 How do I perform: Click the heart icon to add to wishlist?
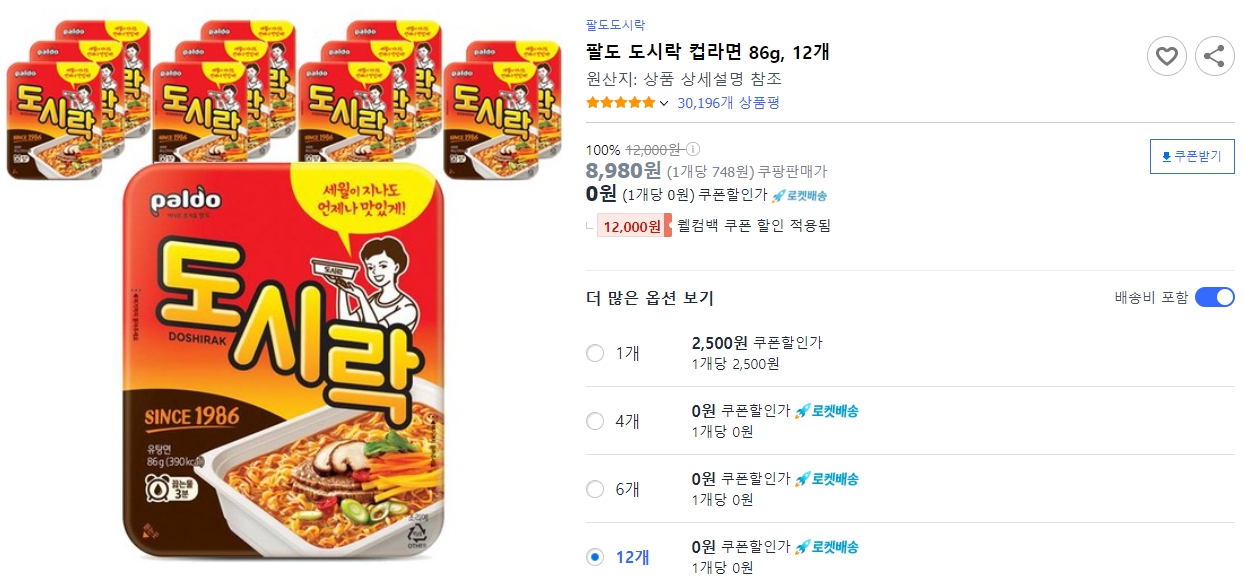click(1166, 56)
